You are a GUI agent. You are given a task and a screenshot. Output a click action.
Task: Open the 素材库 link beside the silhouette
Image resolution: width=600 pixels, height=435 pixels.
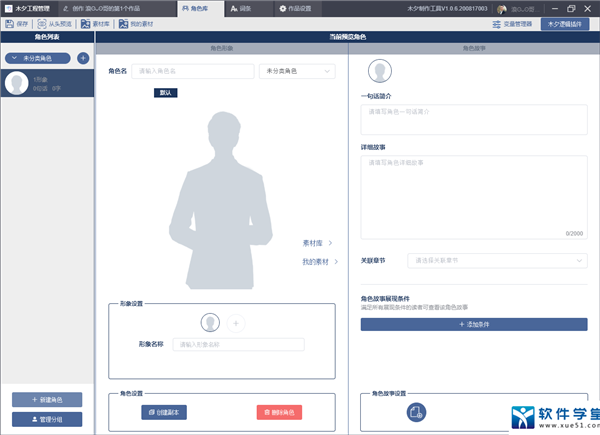tap(317, 243)
